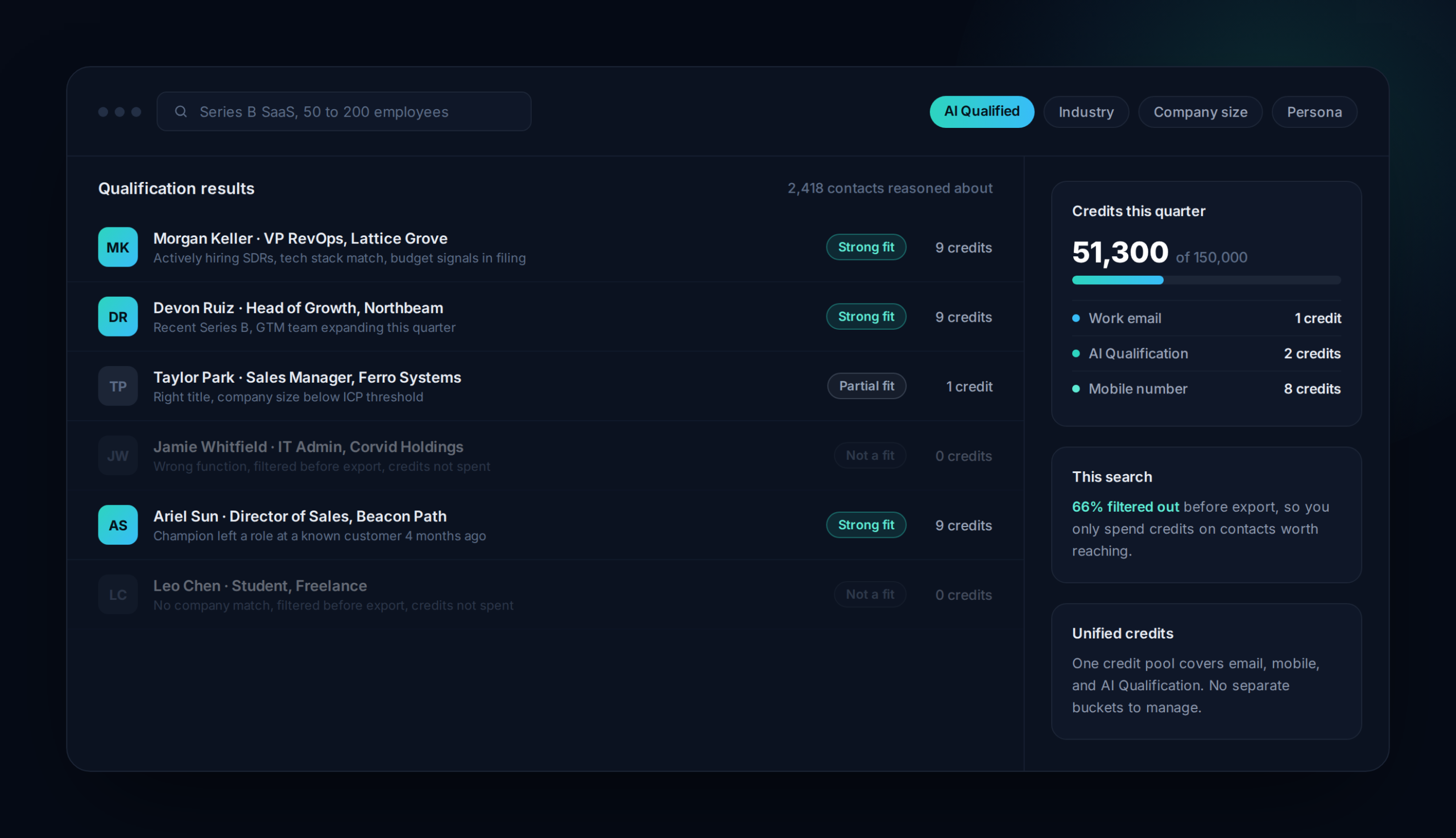Image resolution: width=1456 pixels, height=838 pixels.
Task: Click the DR avatar for Devon Ruiz
Action: 118,317
